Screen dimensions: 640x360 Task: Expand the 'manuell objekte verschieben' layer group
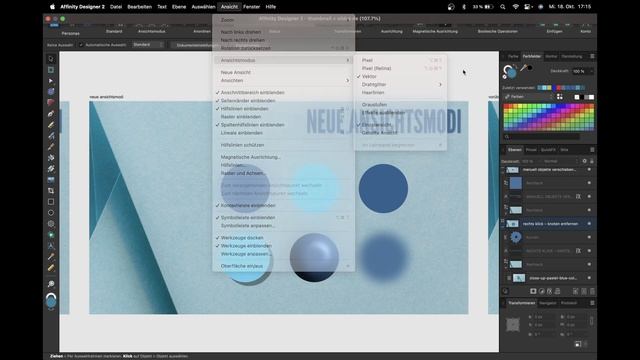[x=503, y=170]
